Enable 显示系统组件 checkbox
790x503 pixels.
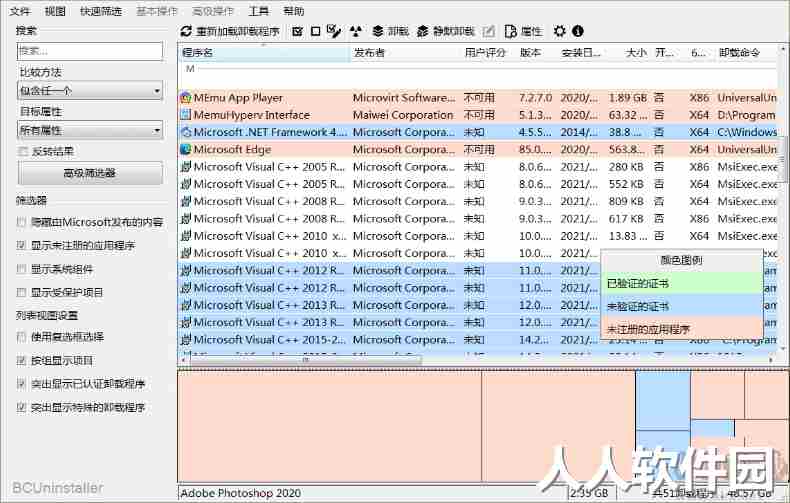(x=22, y=269)
